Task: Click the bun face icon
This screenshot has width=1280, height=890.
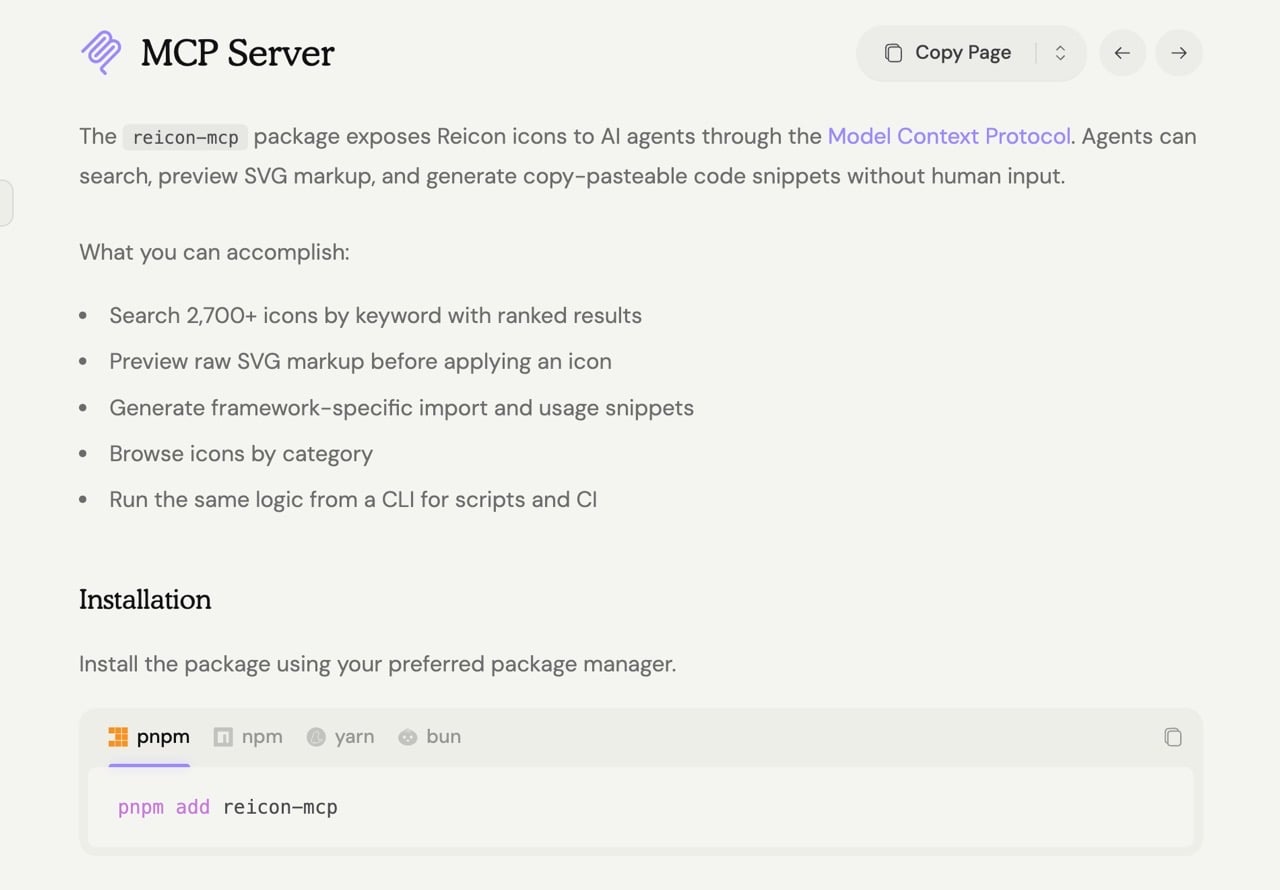Action: (407, 737)
